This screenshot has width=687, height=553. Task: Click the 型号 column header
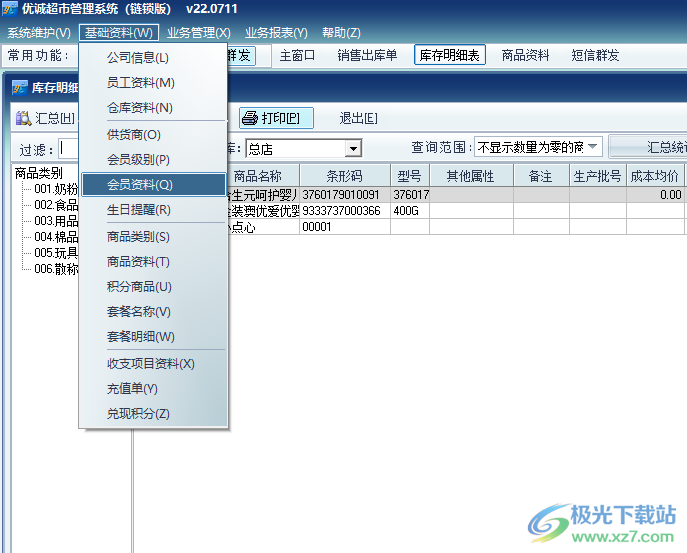[410, 176]
